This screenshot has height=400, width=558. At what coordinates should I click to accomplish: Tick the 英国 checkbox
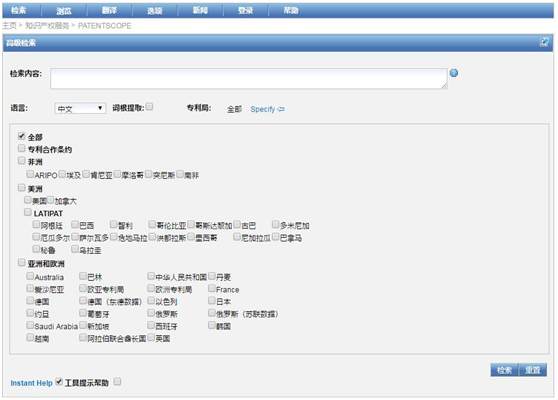(x=151, y=337)
